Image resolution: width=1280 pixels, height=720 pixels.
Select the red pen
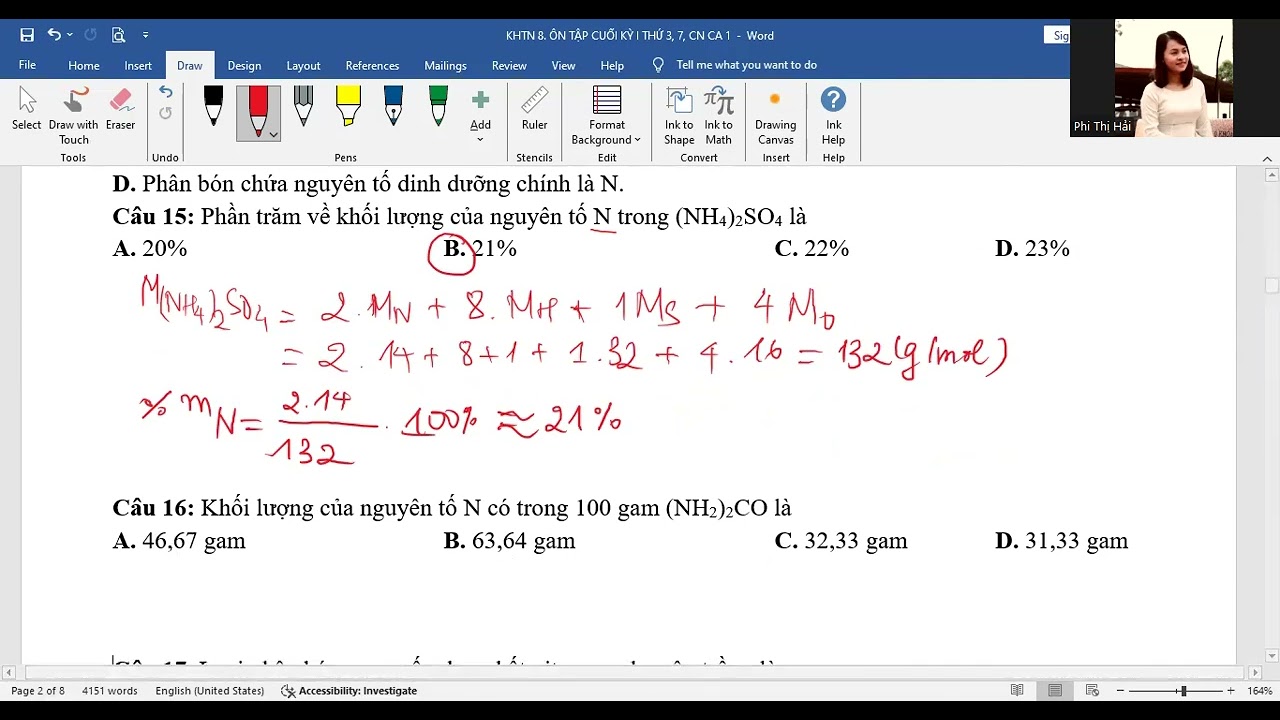[x=257, y=110]
